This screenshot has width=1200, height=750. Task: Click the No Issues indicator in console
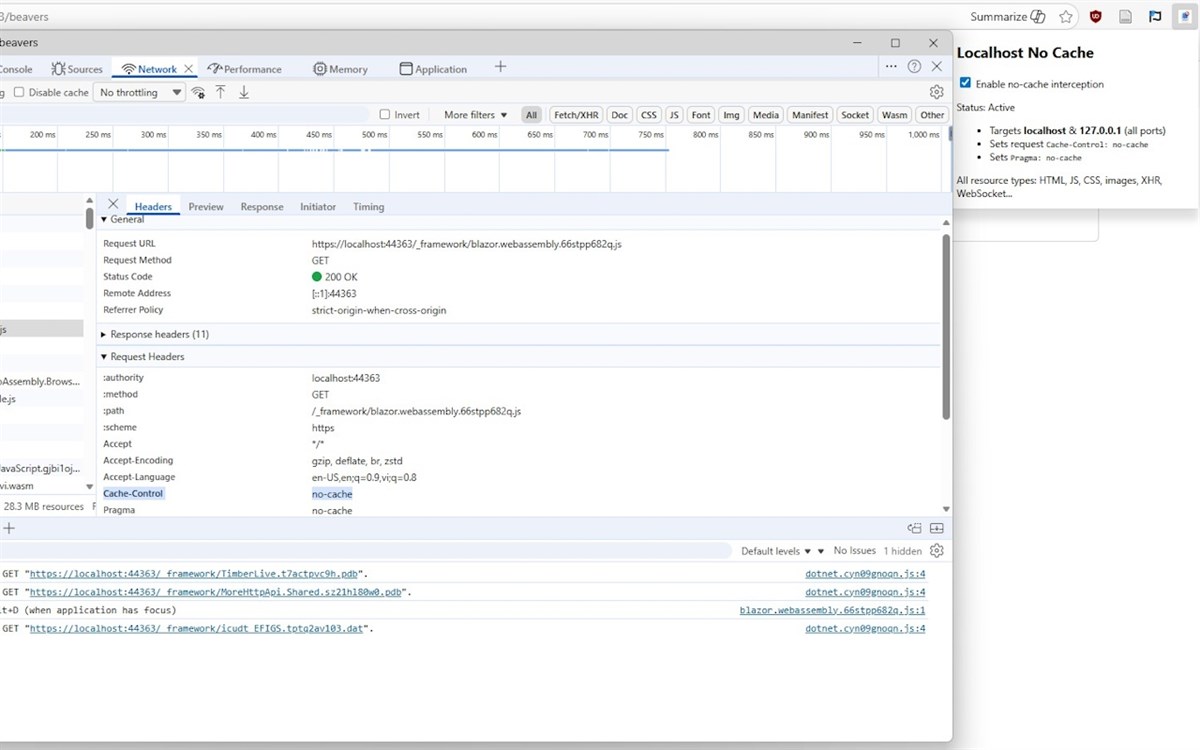(x=855, y=551)
